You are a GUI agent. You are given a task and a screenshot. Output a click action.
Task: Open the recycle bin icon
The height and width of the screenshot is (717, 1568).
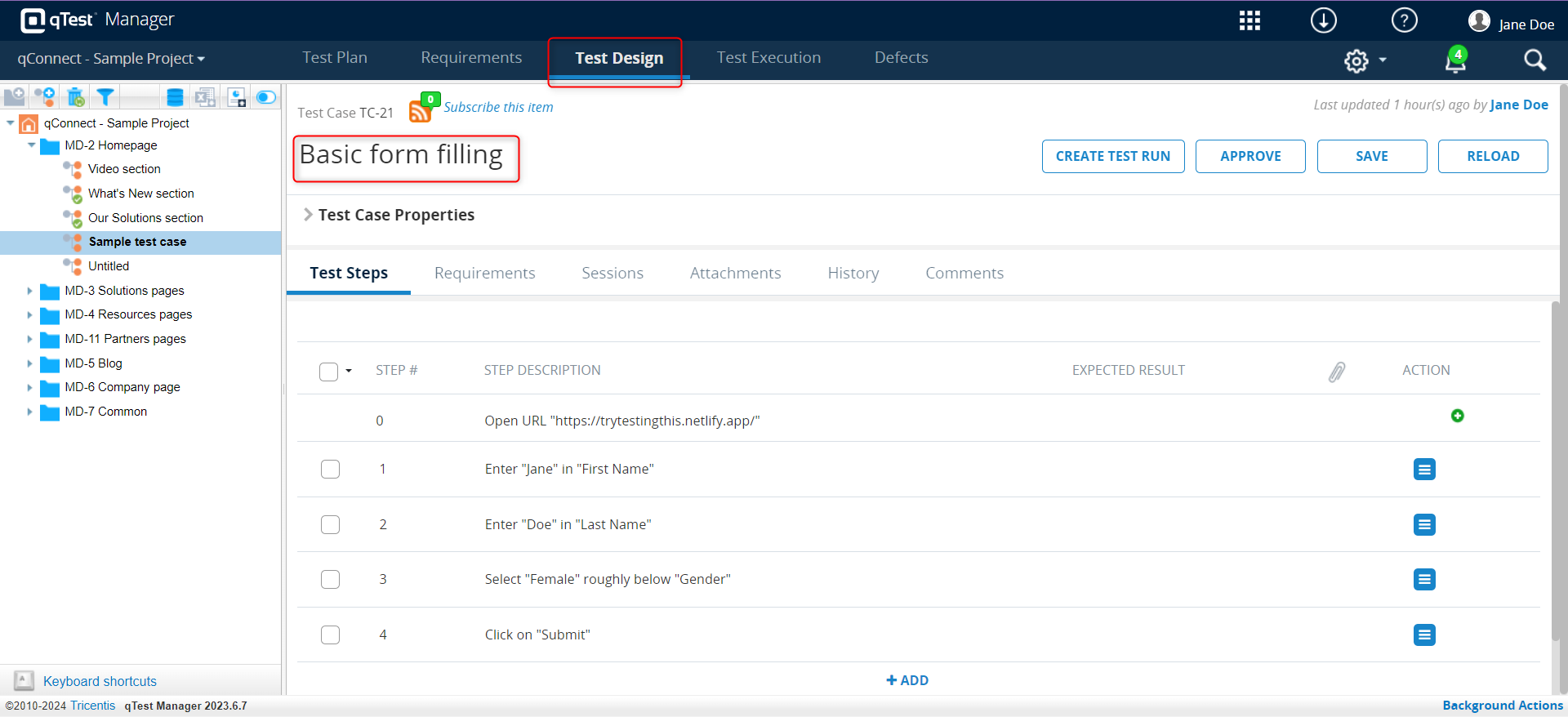click(x=75, y=97)
